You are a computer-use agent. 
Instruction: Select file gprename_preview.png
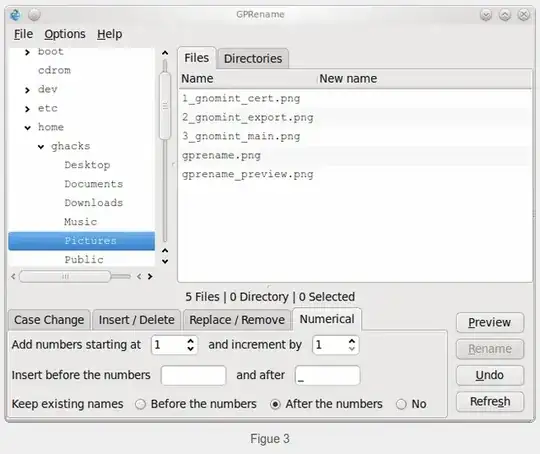(x=248, y=174)
